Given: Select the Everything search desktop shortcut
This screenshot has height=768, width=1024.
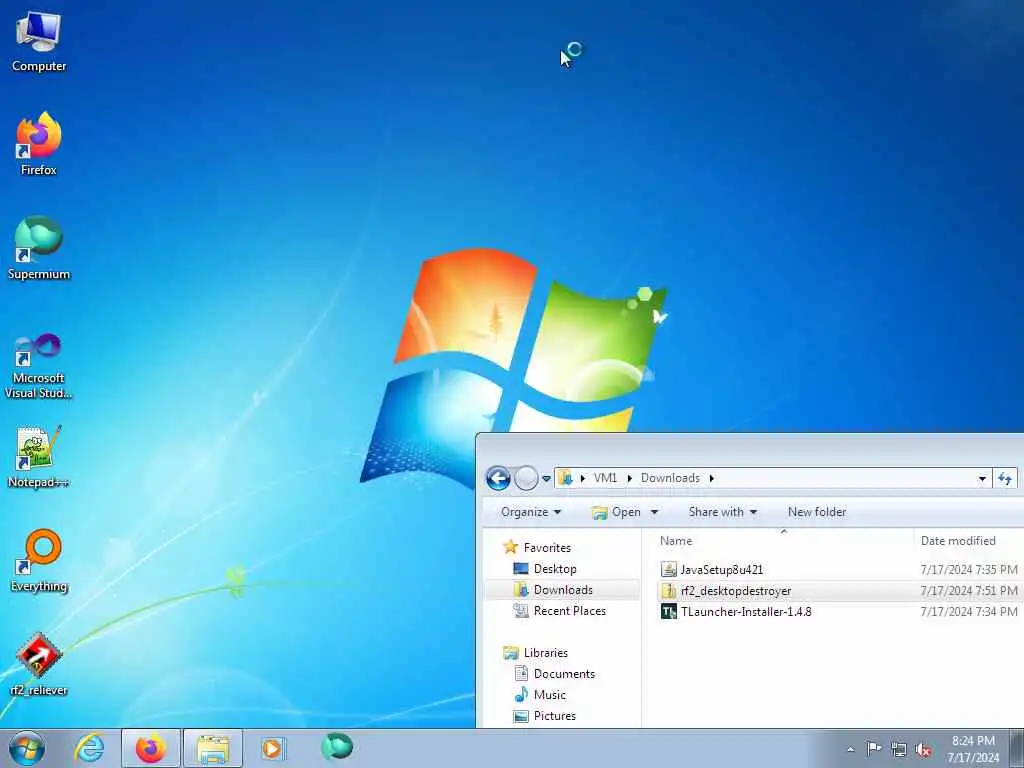Looking at the screenshot, I should click(39, 560).
